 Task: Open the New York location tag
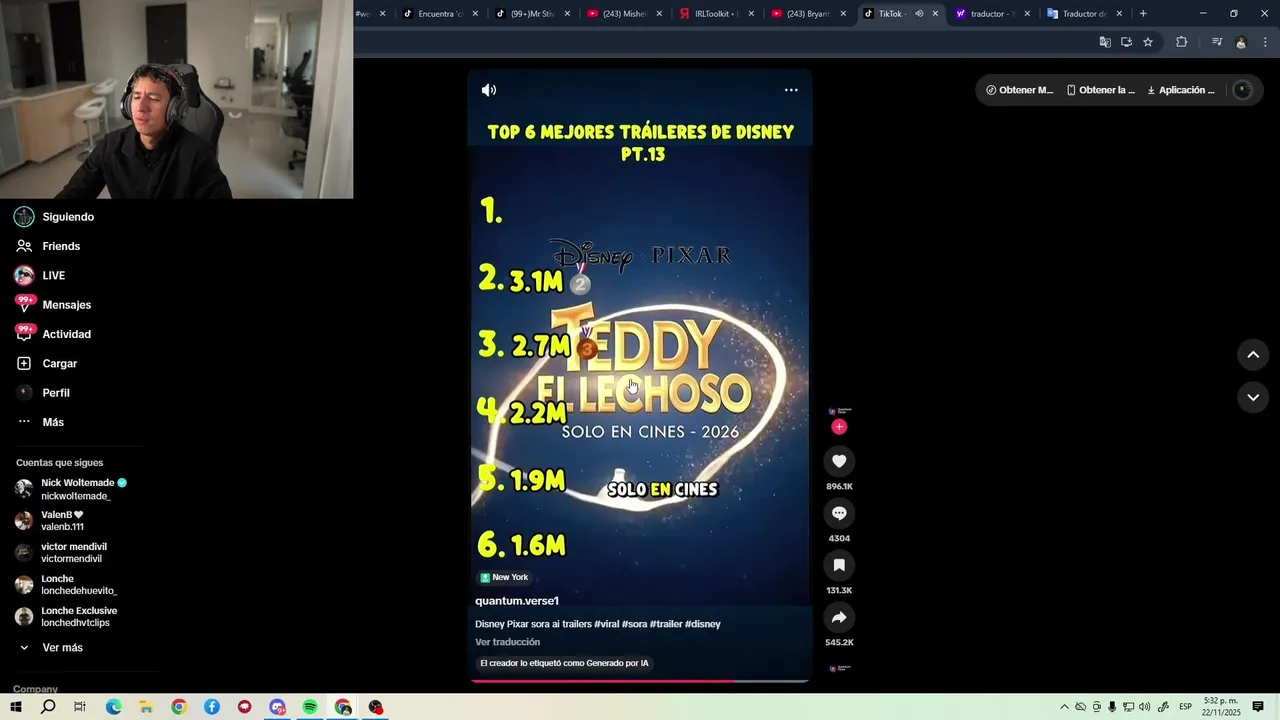(x=504, y=577)
